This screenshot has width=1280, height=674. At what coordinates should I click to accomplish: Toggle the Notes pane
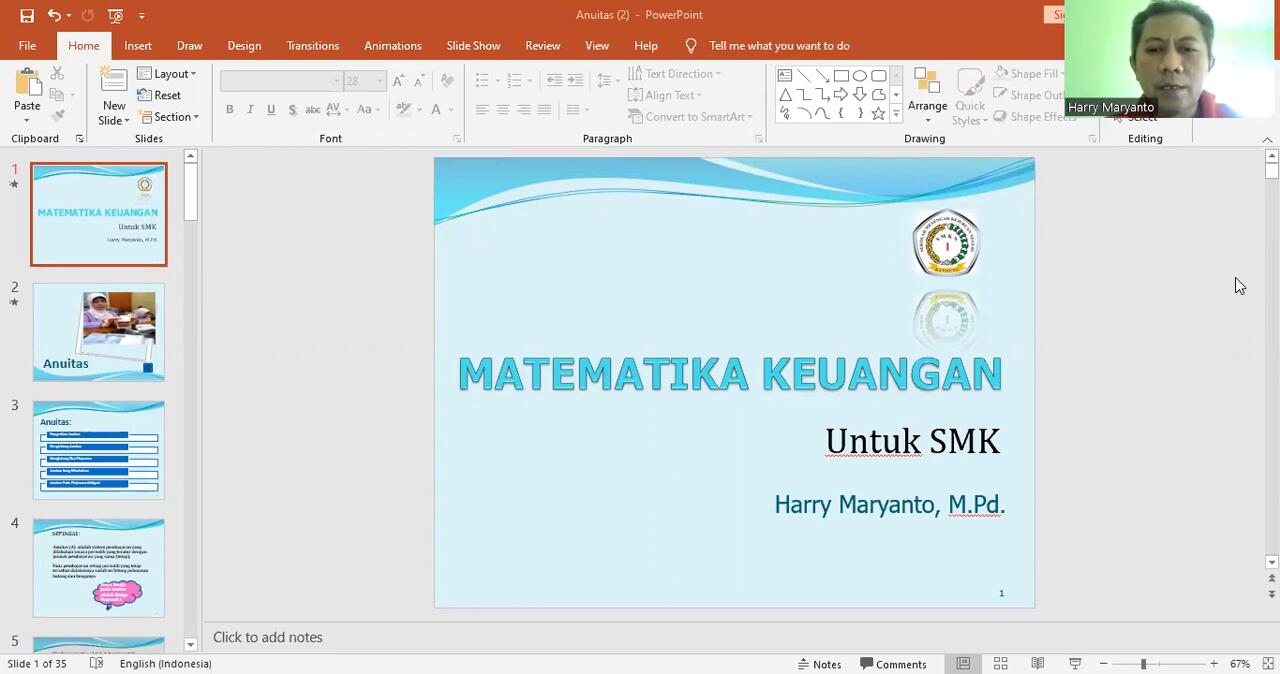(818, 664)
